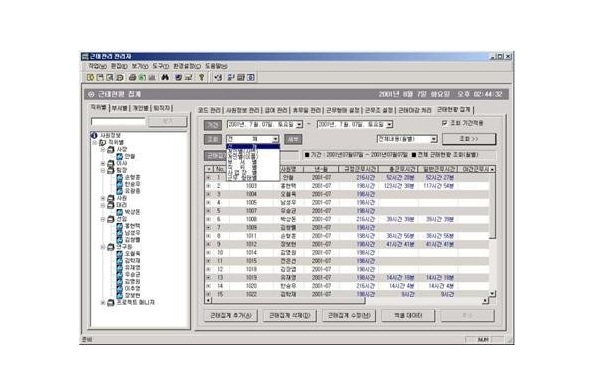
Task: Click the 사원정보 info icon at tree root
Action: (94, 135)
